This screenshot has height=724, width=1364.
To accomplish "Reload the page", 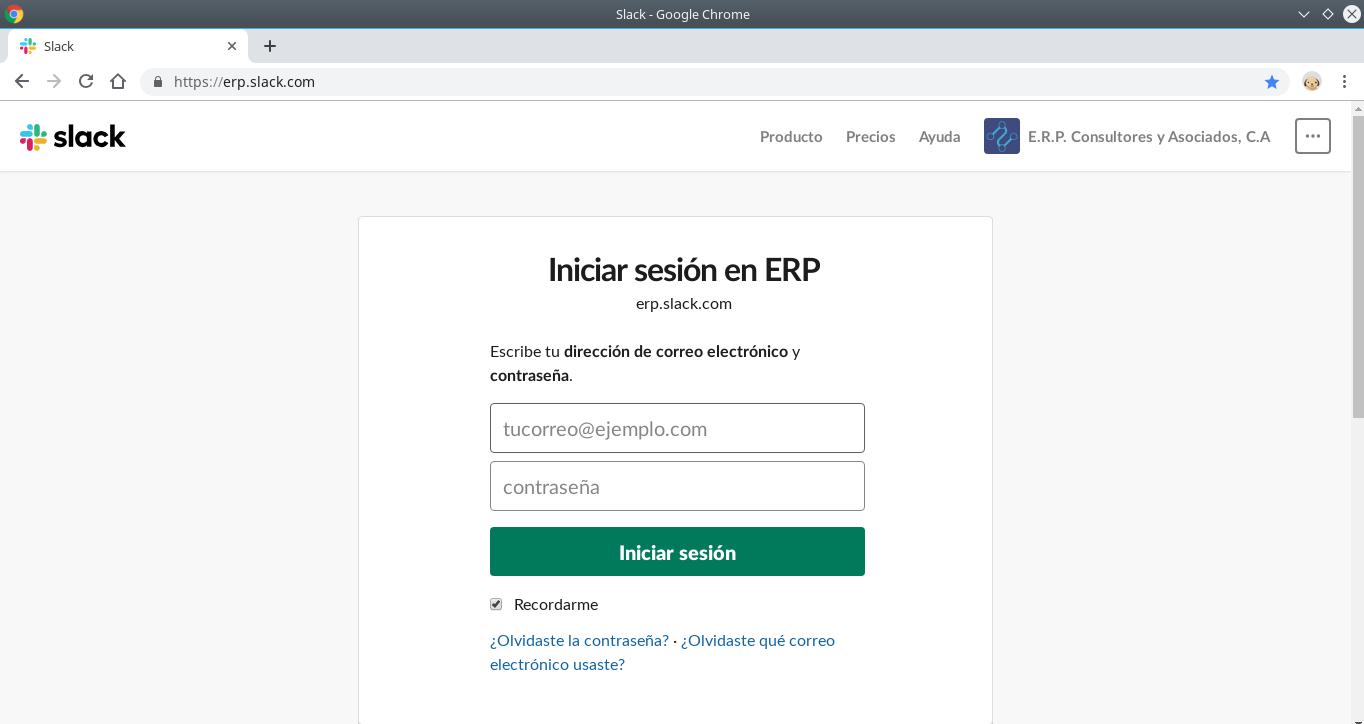I will click(86, 82).
